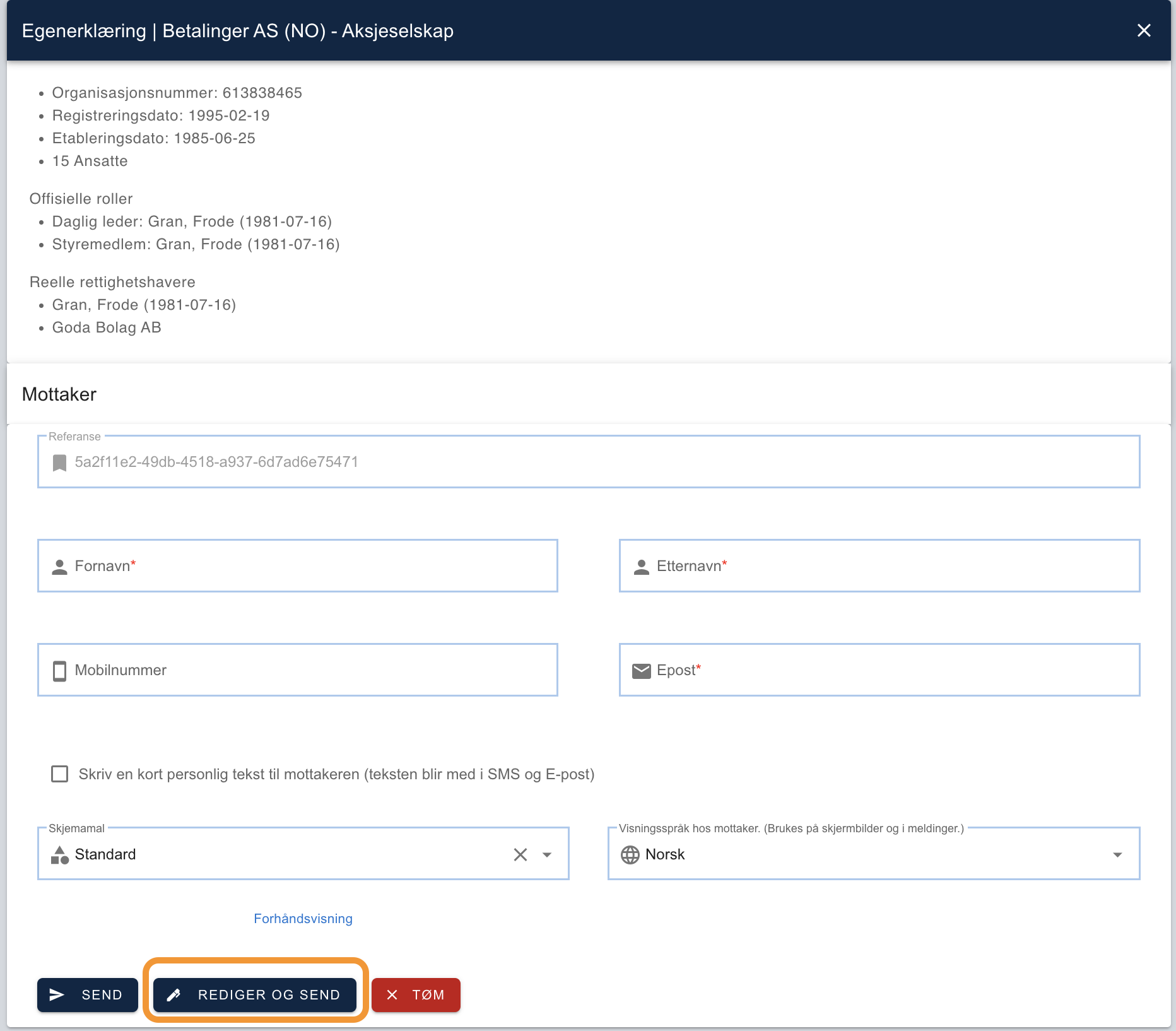Click the paper plane icon on Send button
This screenshot has height=1031, width=1176.
point(57,995)
